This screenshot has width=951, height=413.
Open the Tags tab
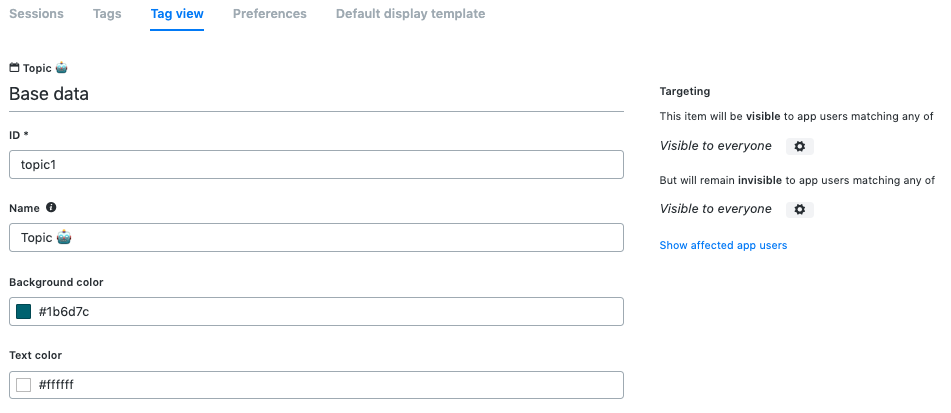(x=107, y=13)
